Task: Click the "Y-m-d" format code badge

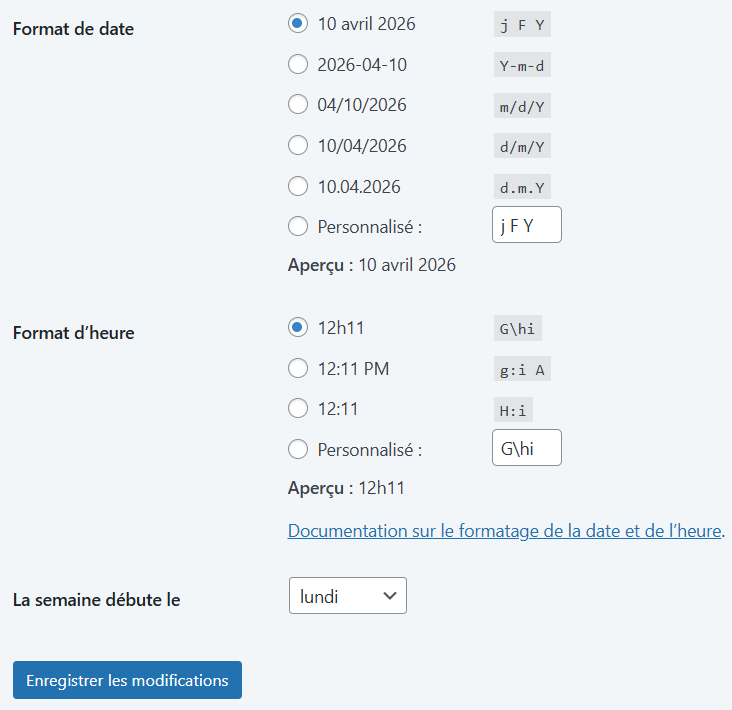Action: coord(523,66)
